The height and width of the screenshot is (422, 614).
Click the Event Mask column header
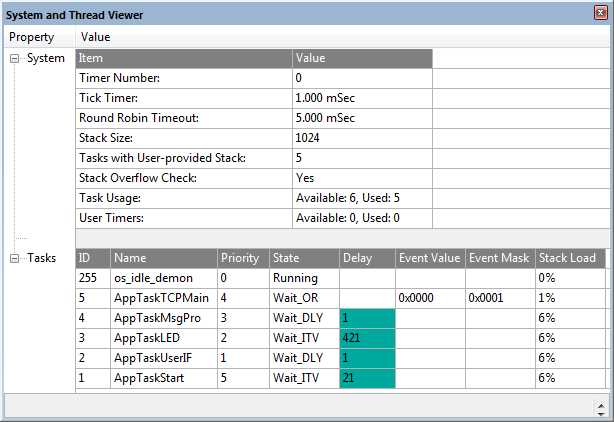coord(500,258)
